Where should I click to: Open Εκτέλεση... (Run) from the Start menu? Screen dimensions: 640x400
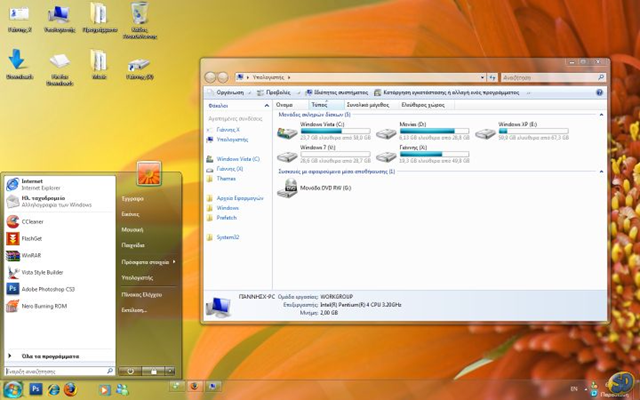pyautogui.click(x=134, y=310)
